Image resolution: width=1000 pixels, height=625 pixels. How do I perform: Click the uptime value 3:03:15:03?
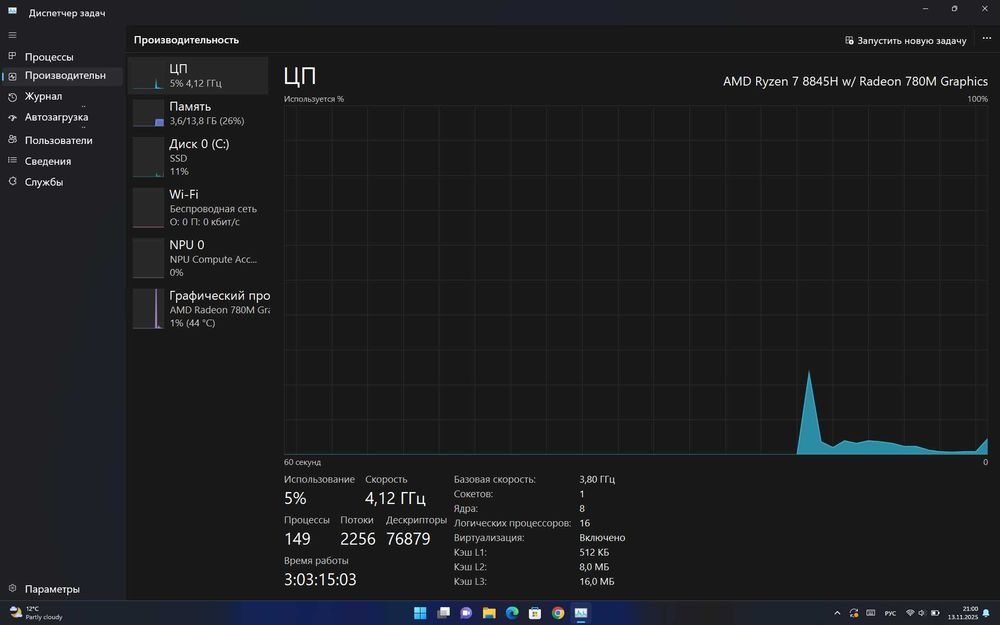pyautogui.click(x=320, y=580)
